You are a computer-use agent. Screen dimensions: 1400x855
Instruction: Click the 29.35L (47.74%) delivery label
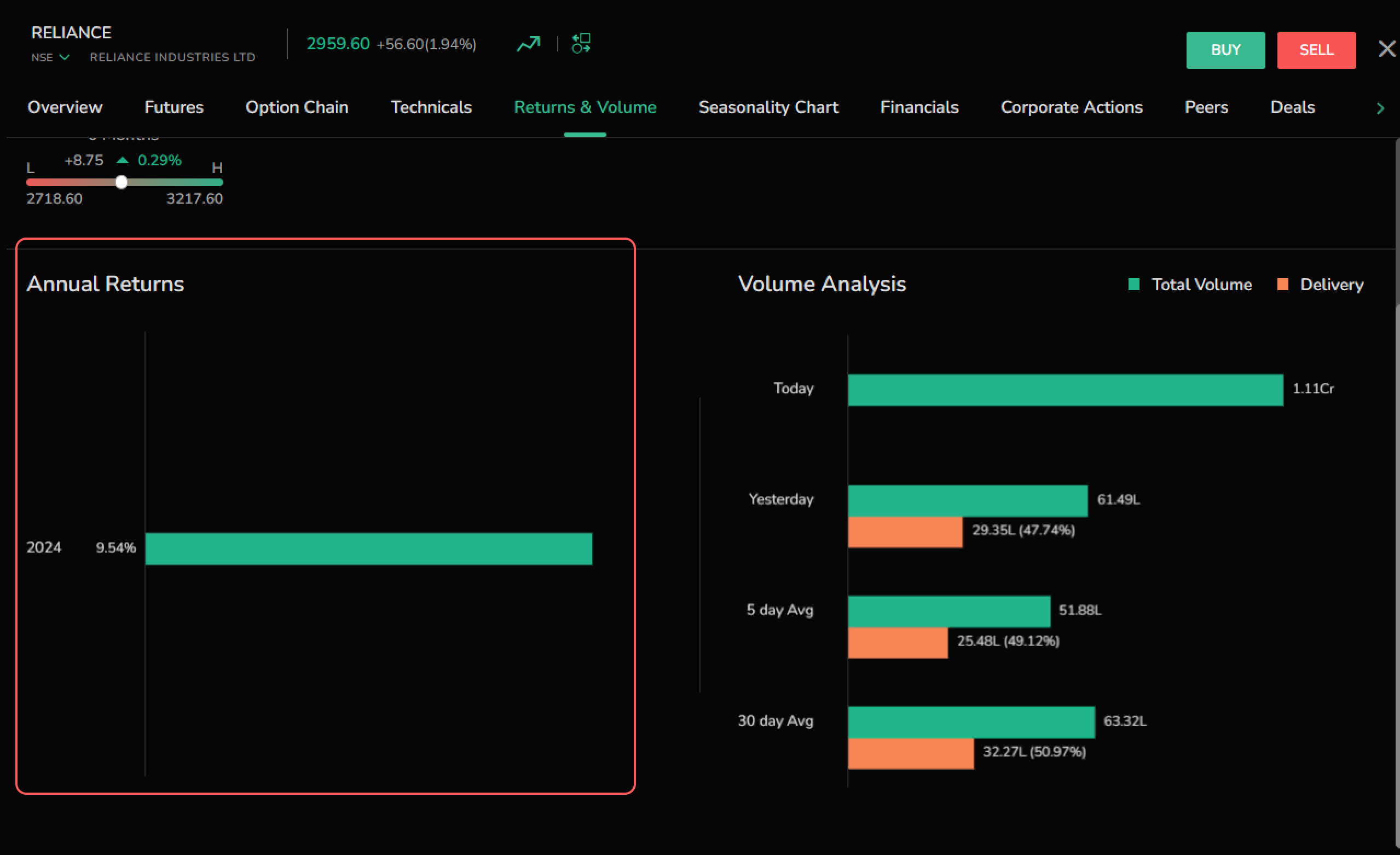click(1023, 530)
